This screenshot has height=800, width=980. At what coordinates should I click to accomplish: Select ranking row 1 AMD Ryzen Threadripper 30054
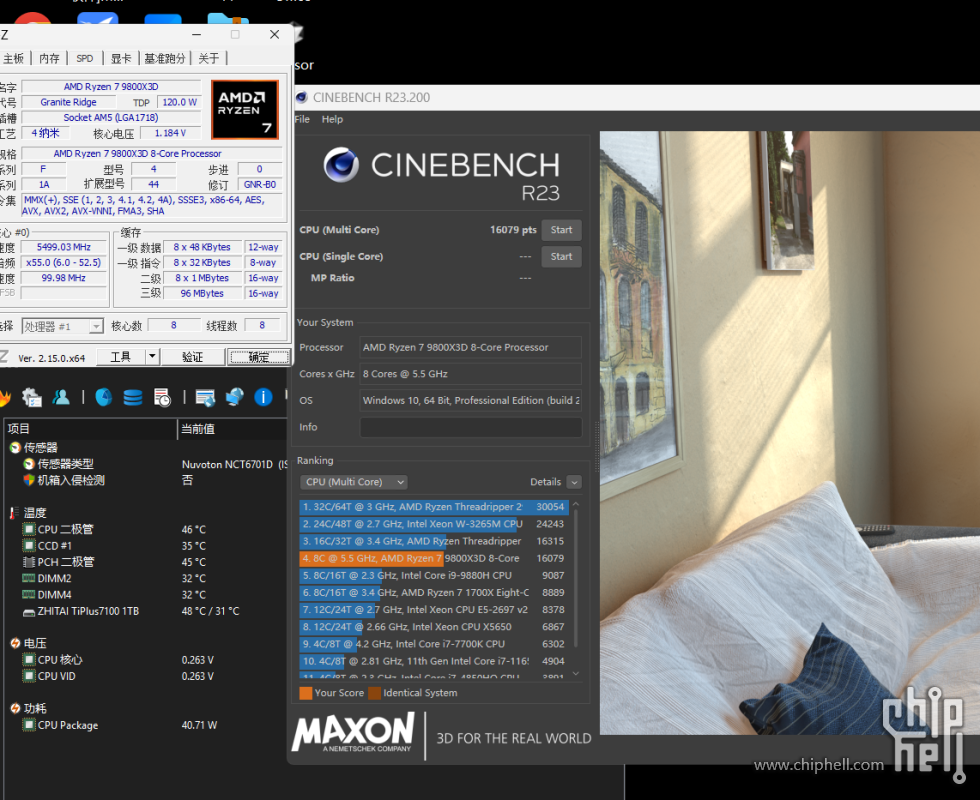(x=434, y=507)
